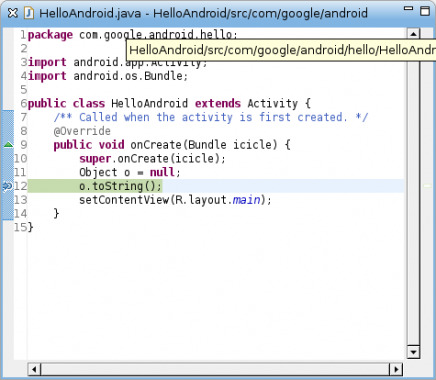Click the tooltip showing the HelloAndroid file path
This screenshot has height=380, width=436.
pyautogui.click(x=281, y=50)
